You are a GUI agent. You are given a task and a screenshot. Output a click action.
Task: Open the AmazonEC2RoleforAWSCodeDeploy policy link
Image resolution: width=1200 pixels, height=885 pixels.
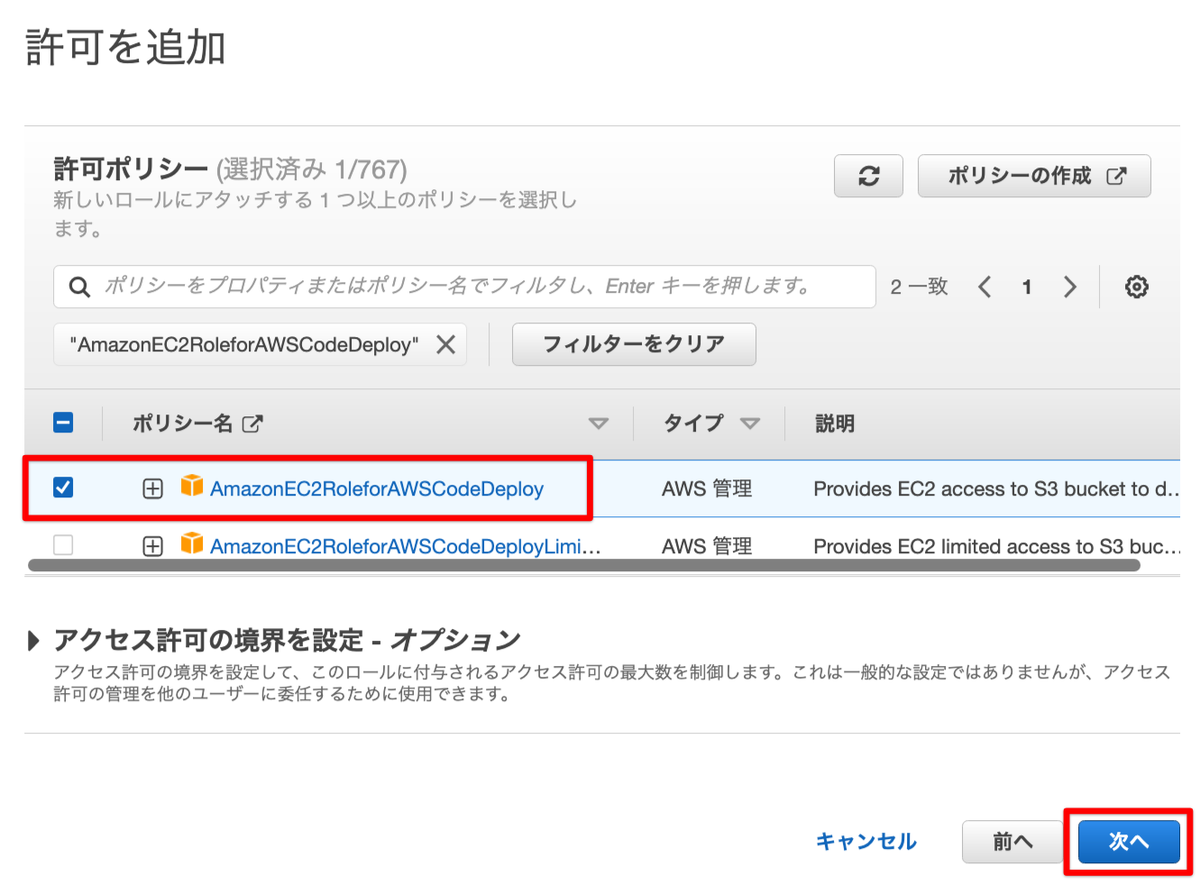click(x=377, y=489)
